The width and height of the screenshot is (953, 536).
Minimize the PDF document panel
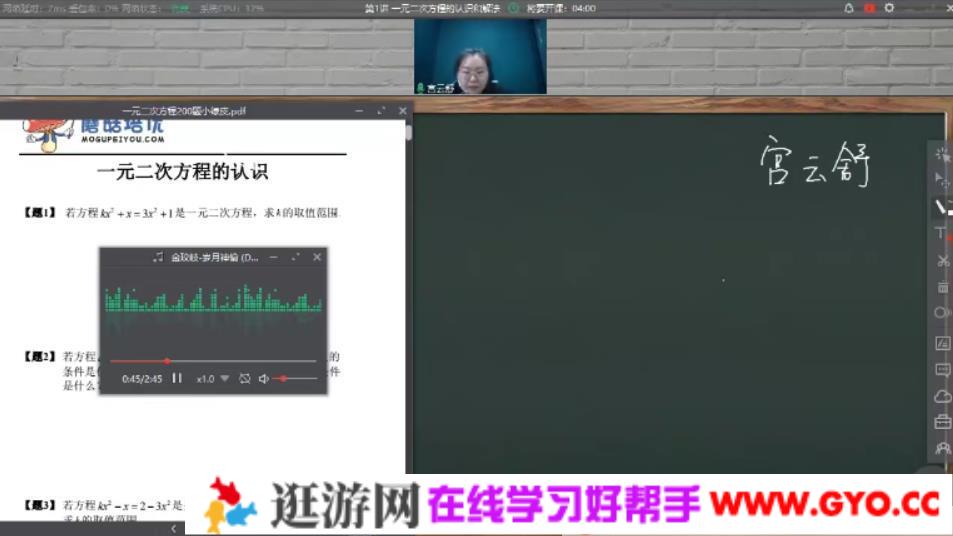(x=359, y=111)
